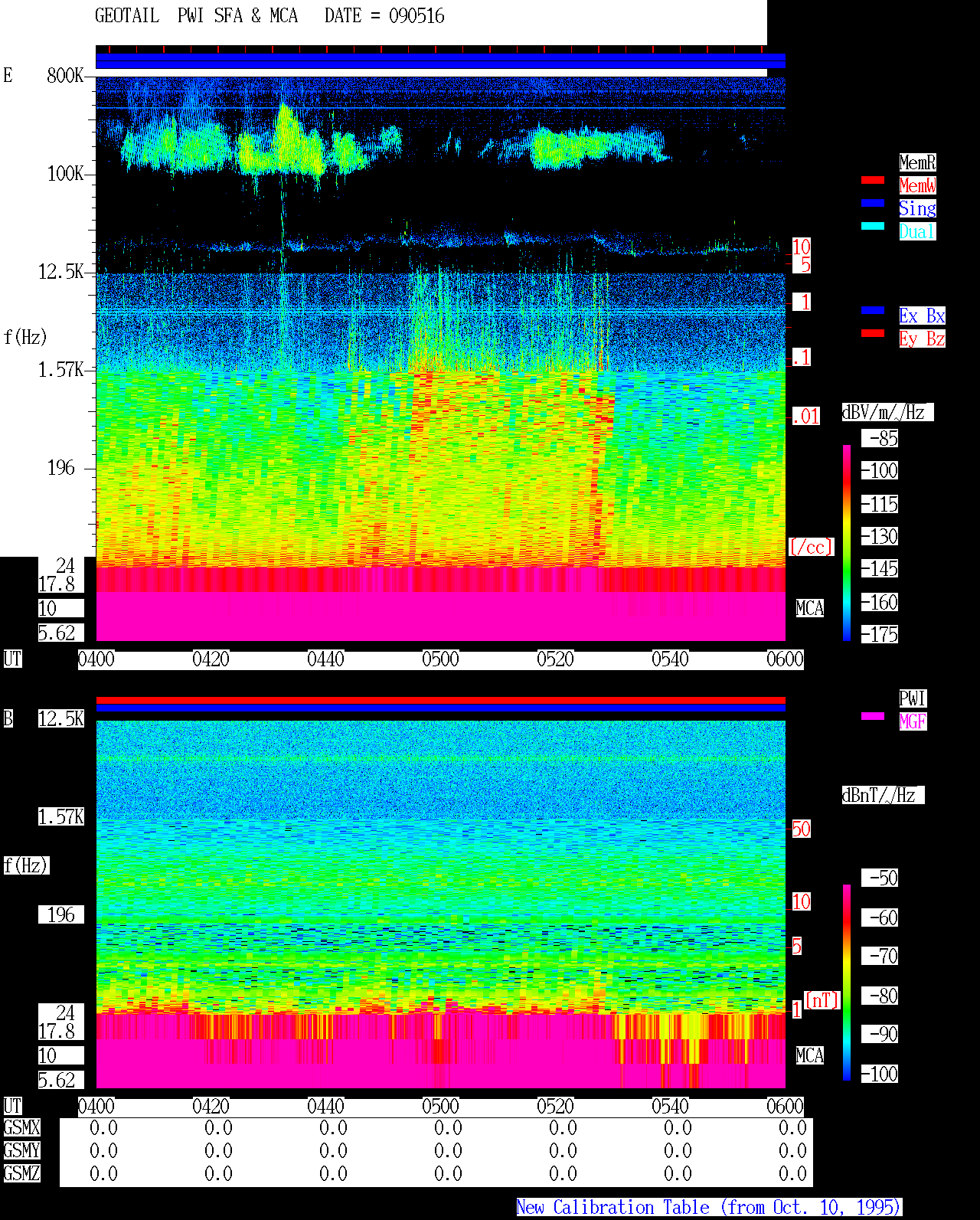This screenshot has height=1220, width=980.
Task: Click the cyan Dual legend swatch
Action: (873, 226)
